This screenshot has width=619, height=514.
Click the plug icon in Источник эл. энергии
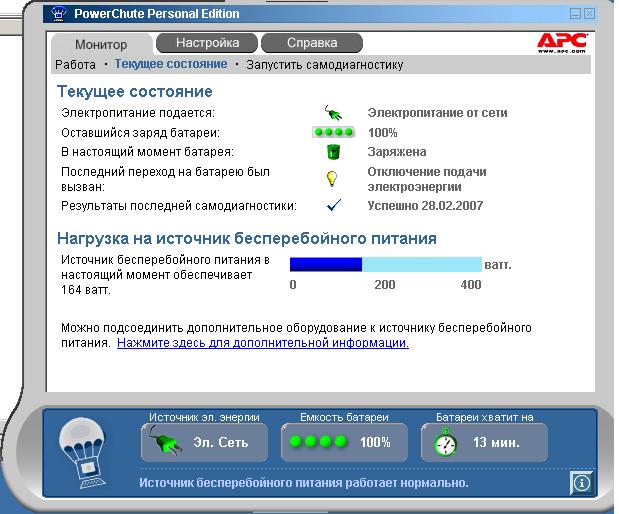165,441
